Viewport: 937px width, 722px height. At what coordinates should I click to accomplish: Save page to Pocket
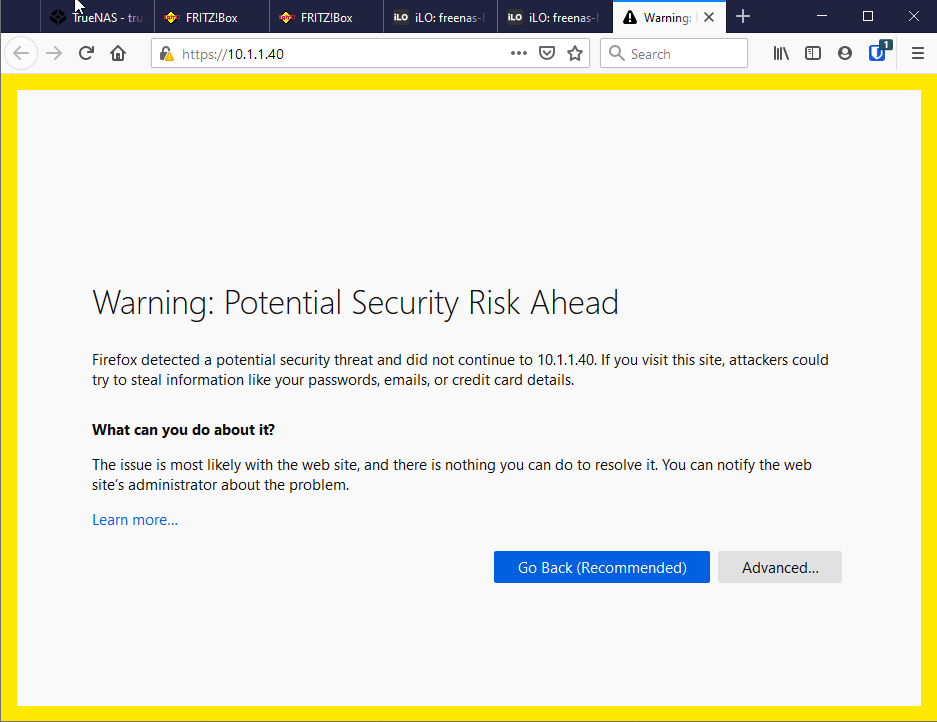547,54
